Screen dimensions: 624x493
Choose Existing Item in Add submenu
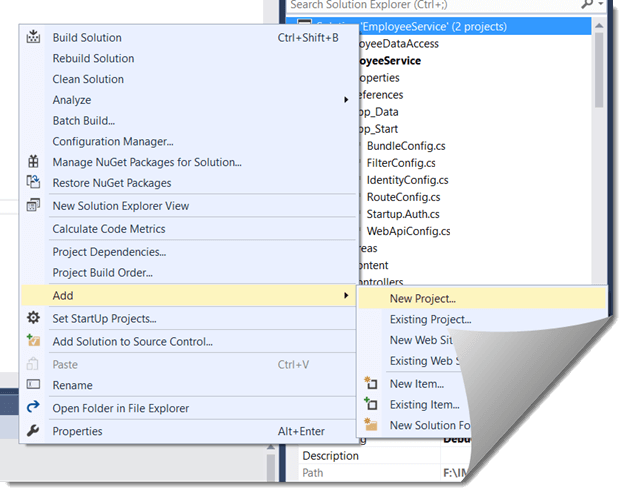(424, 404)
